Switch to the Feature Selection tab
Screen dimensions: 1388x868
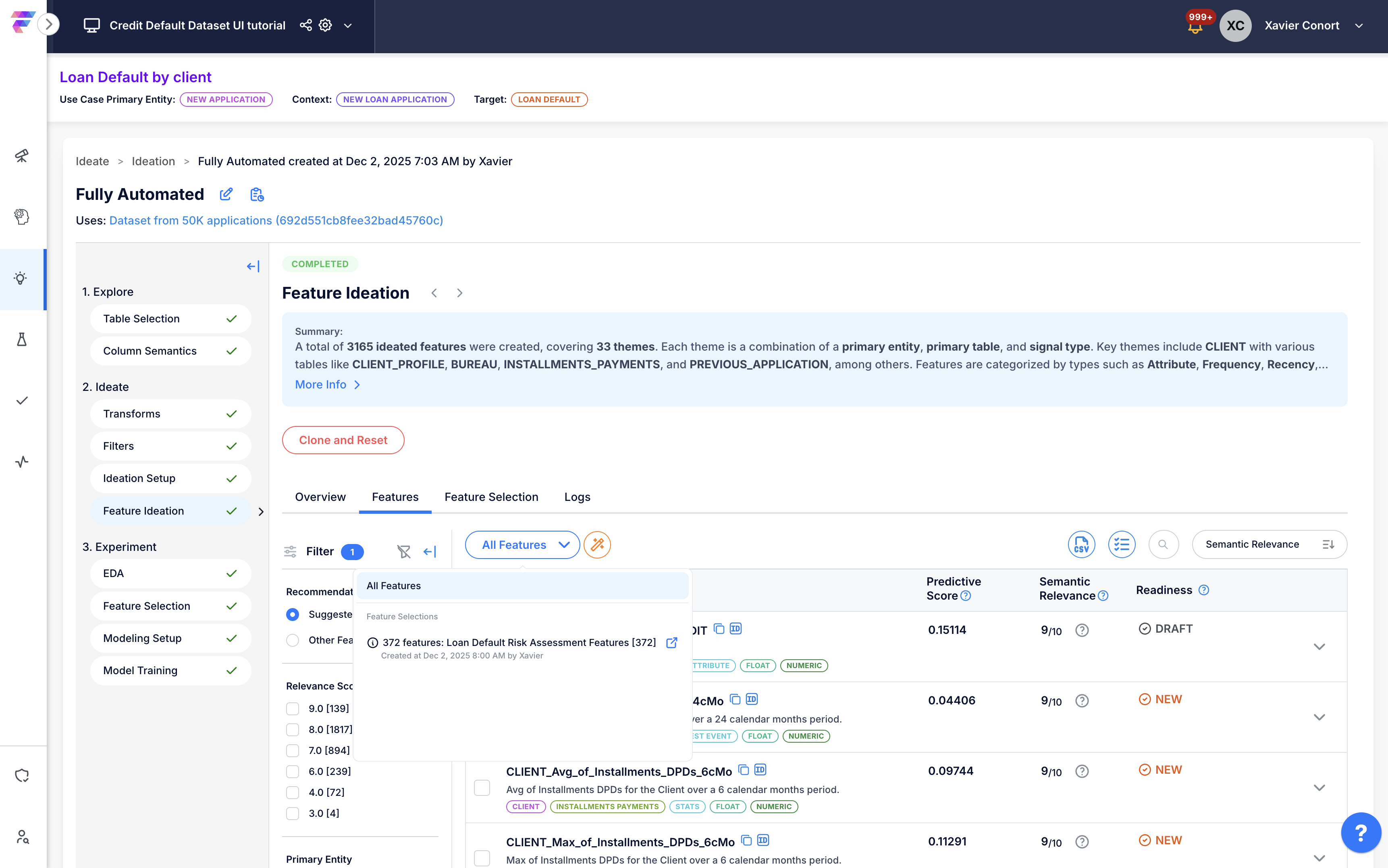pyautogui.click(x=491, y=496)
